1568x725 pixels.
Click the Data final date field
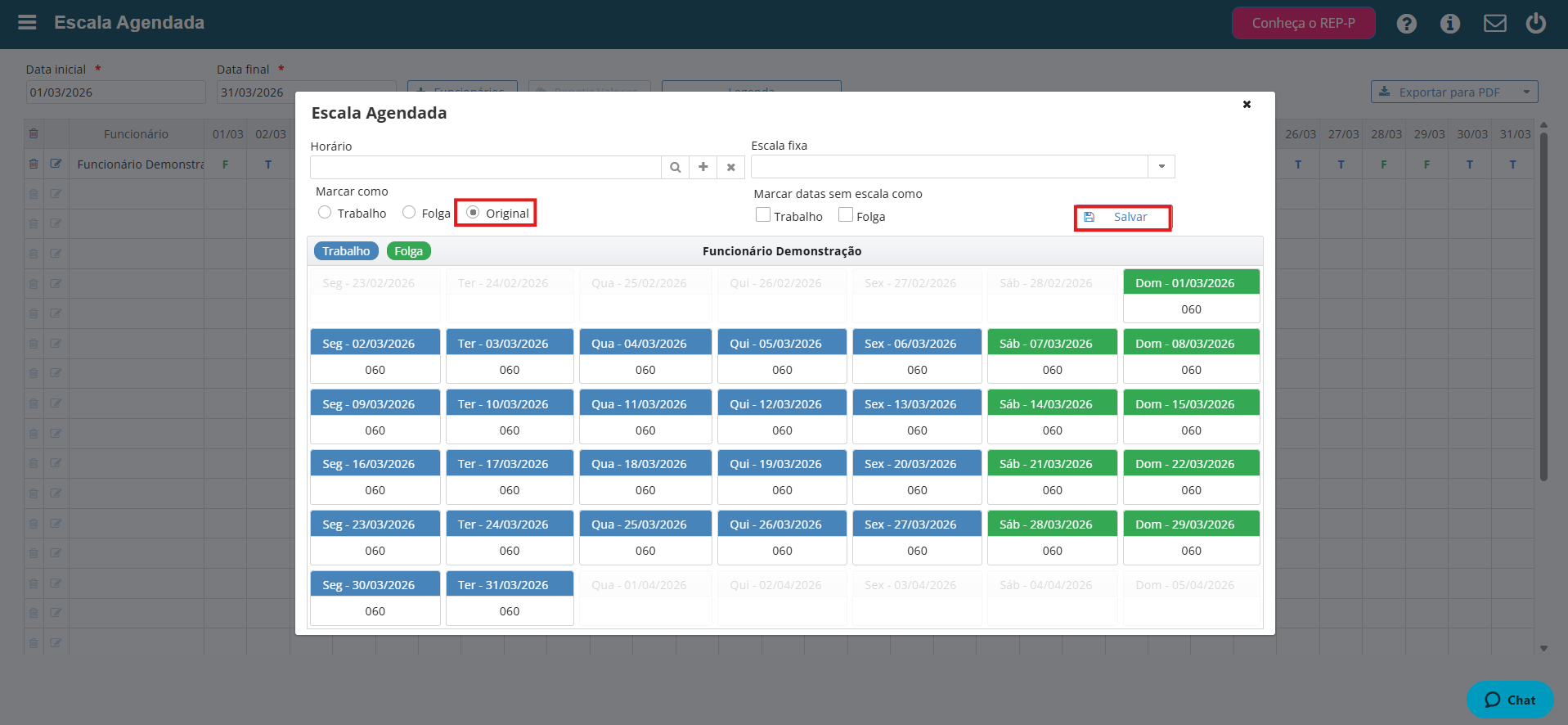(x=307, y=92)
